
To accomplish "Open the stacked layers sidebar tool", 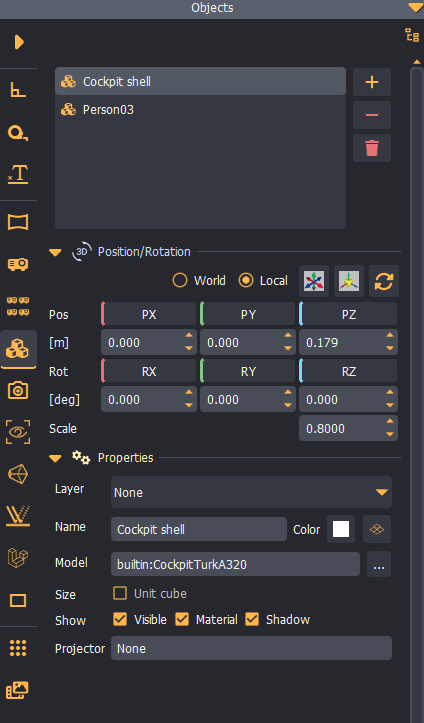I will 18,558.
